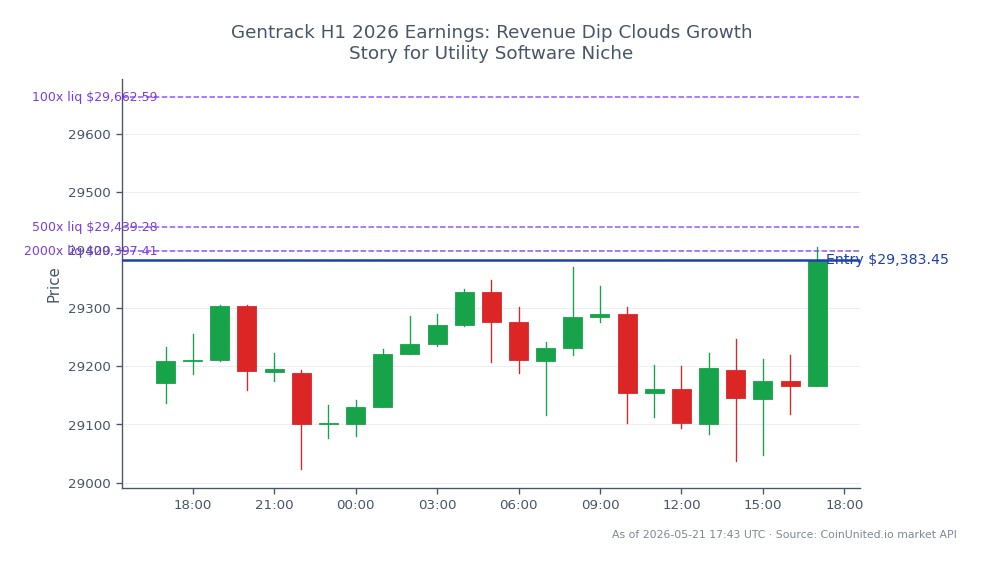Screen dimensions: 981x564
Task: Select the green candle at 01:00
Action: click(x=383, y=381)
